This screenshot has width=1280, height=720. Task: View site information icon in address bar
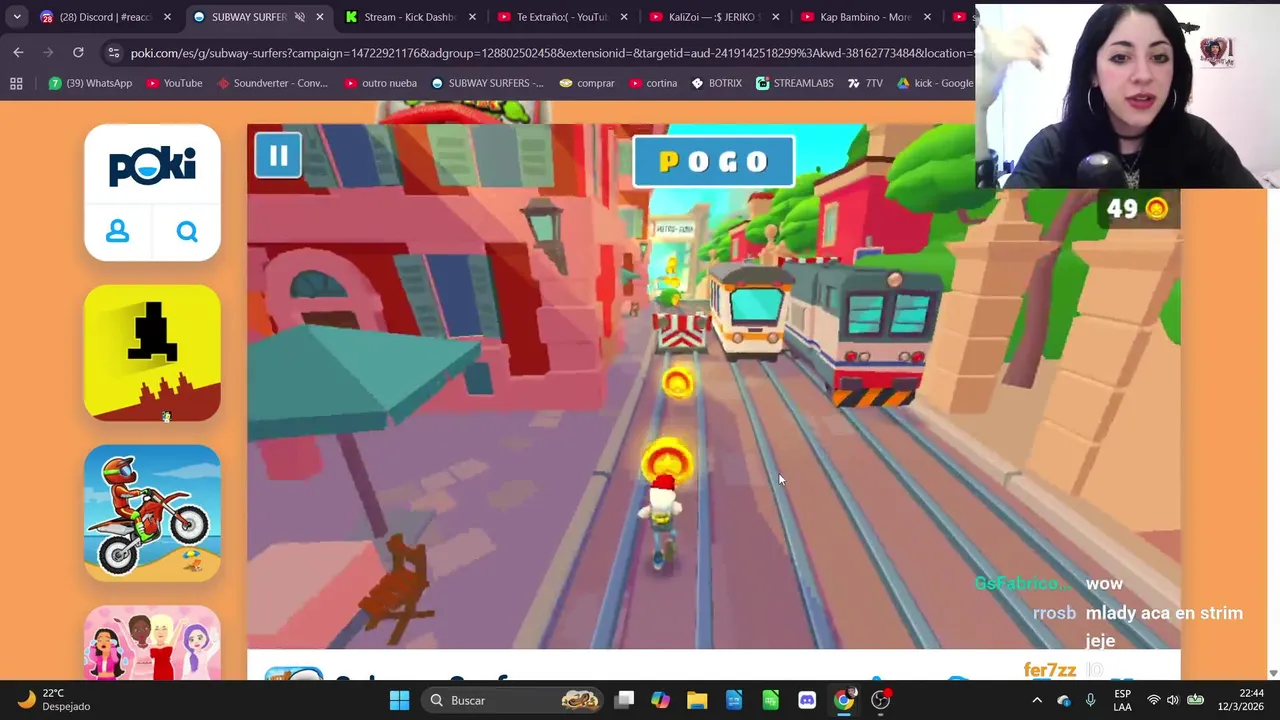(113, 53)
